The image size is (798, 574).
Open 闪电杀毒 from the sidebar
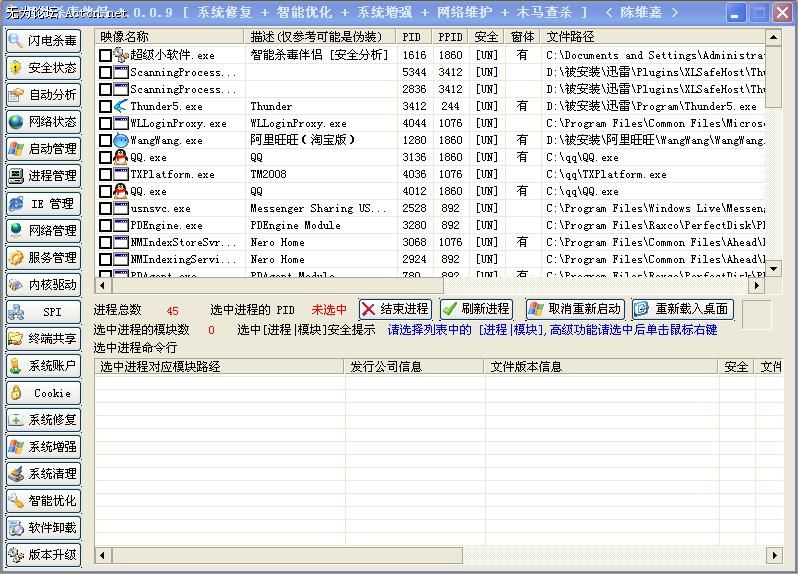click(44, 41)
